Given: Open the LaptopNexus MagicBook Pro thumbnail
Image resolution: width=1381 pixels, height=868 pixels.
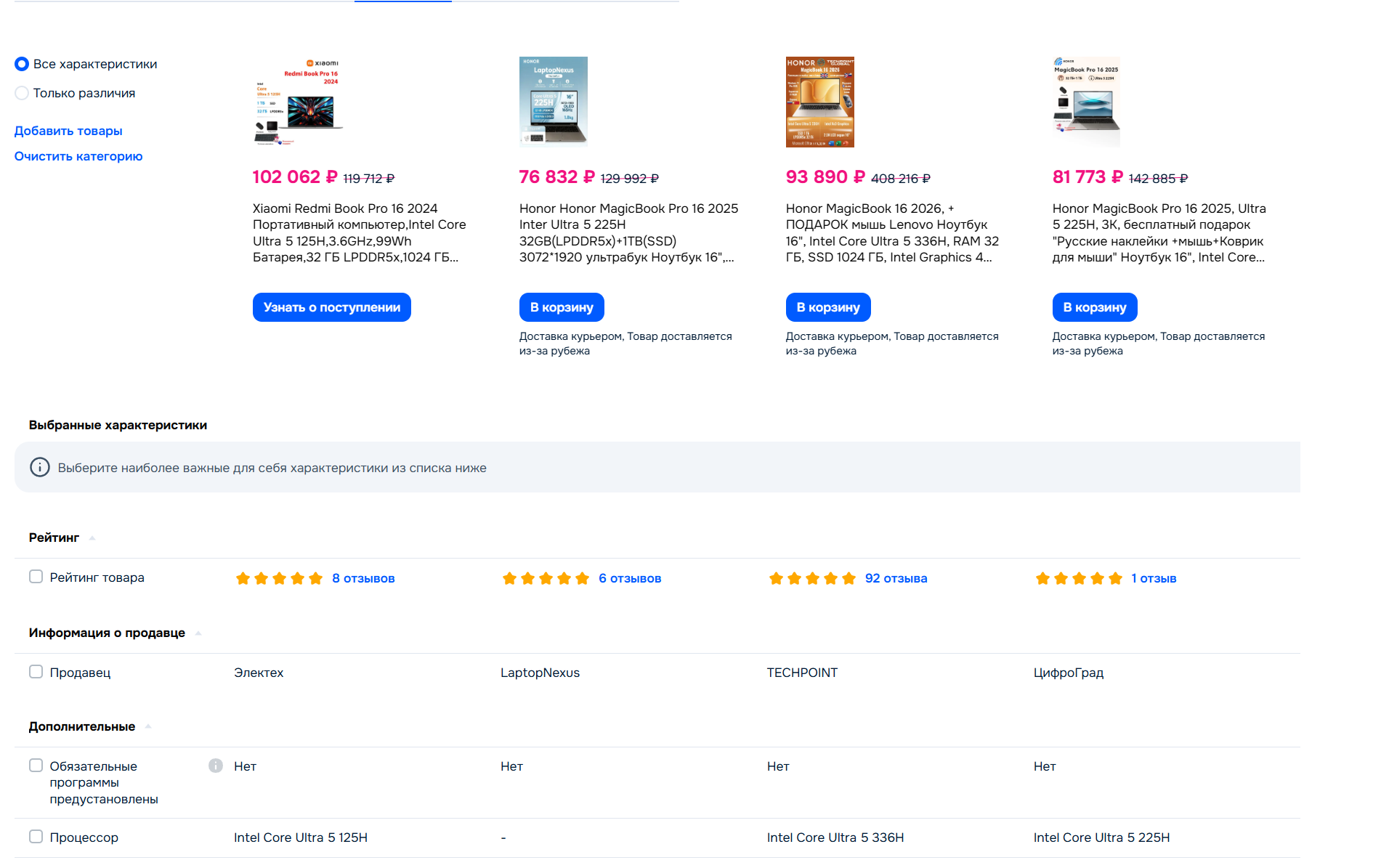Looking at the screenshot, I should click(x=554, y=102).
